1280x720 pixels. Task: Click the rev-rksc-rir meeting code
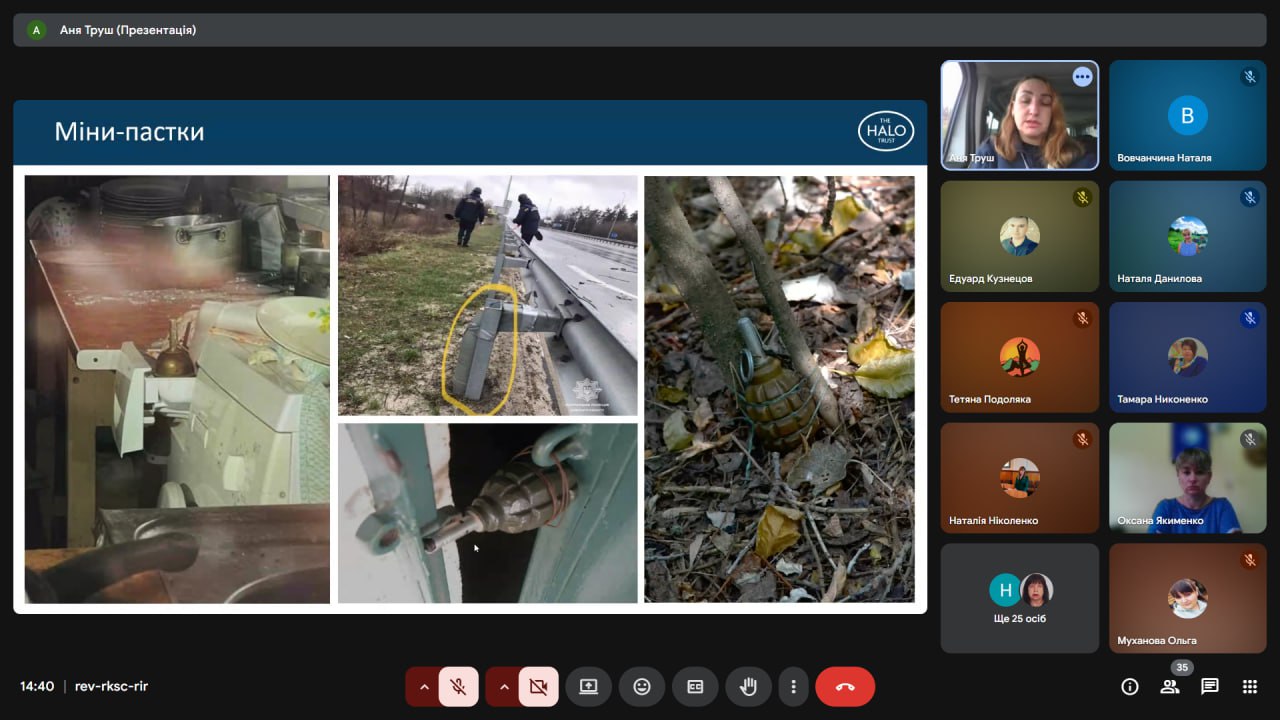point(111,686)
